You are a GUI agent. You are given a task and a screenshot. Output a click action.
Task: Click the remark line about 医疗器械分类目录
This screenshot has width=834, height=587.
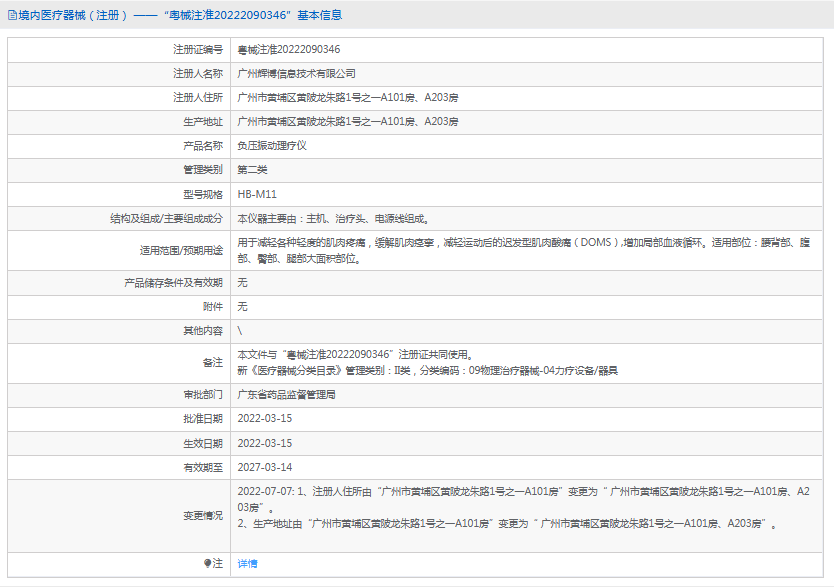428,371
